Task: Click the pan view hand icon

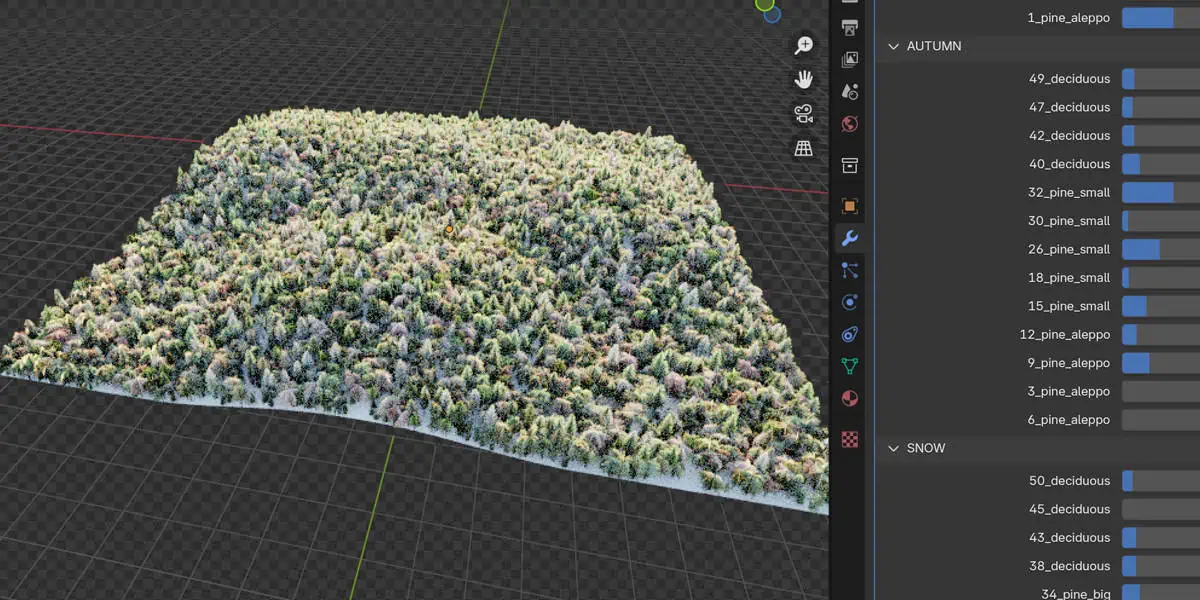Action: pyautogui.click(x=803, y=79)
